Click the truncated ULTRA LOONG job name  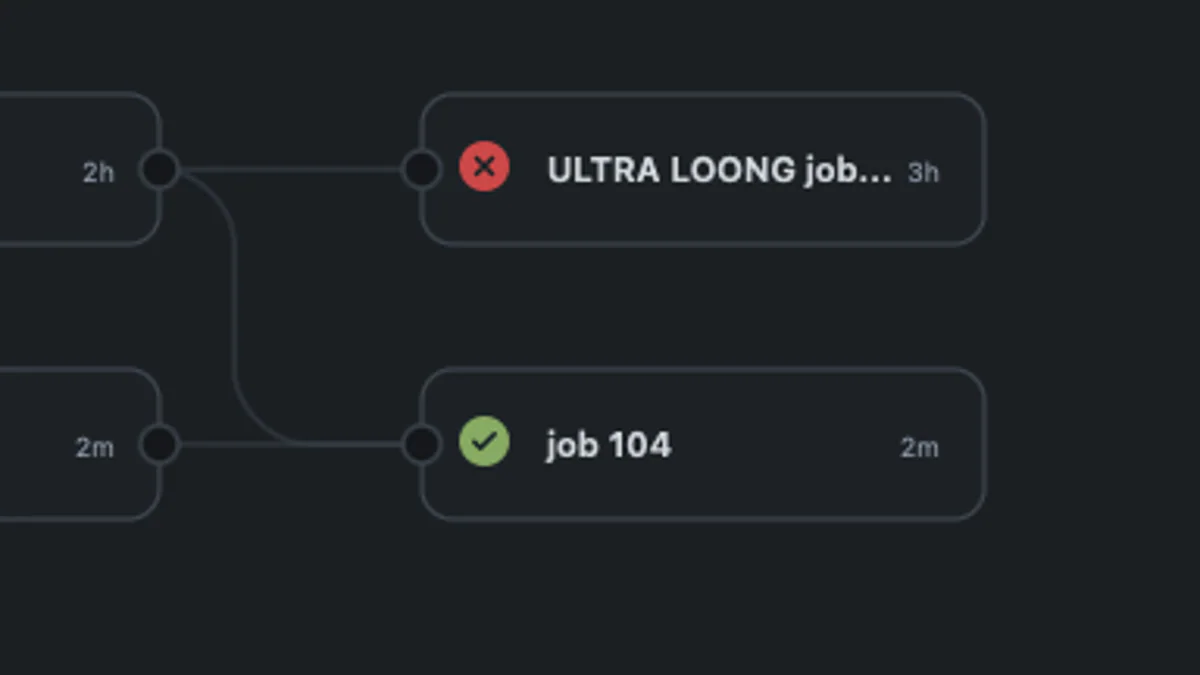(x=720, y=170)
